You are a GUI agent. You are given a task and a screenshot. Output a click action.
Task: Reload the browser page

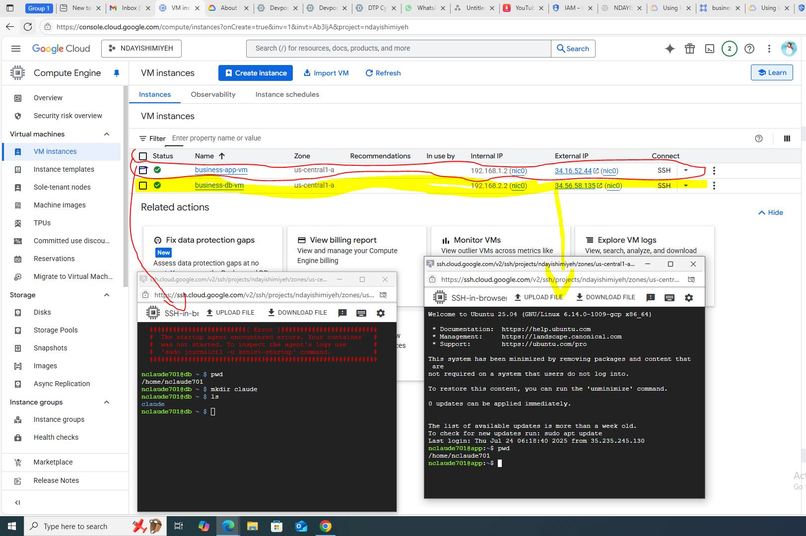(x=27, y=27)
